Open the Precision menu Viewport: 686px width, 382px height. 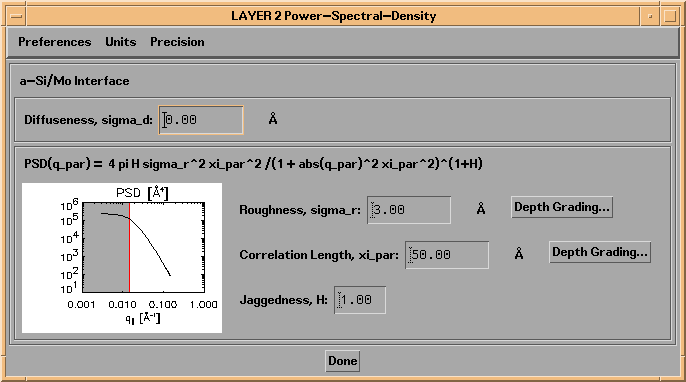tap(177, 42)
